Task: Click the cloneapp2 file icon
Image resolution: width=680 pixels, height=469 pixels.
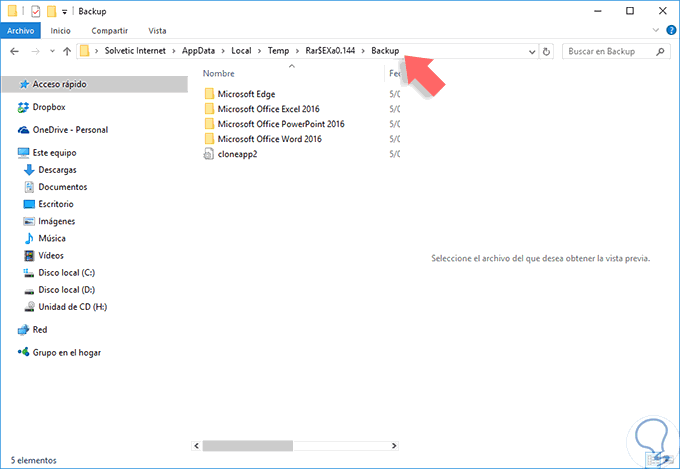Action: 209,154
